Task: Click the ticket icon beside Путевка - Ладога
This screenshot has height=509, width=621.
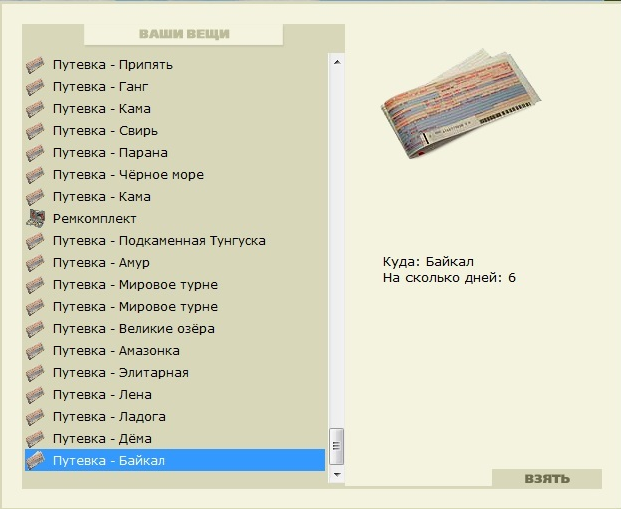Action: (35, 417)
